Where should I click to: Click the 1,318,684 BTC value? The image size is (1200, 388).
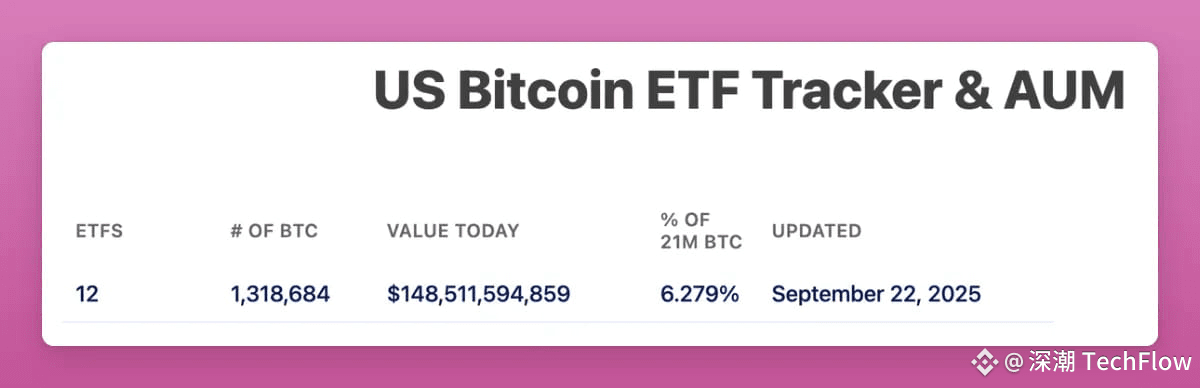coord(280,294)
